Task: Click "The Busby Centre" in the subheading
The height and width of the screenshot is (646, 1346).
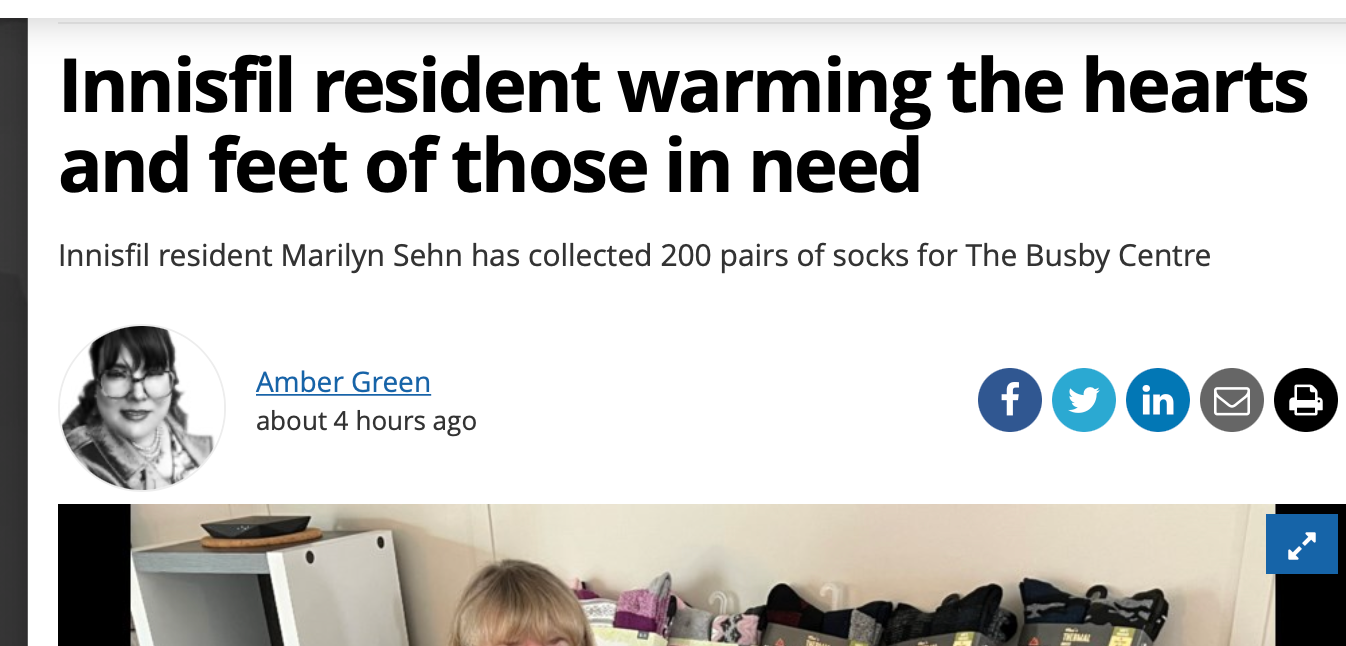Action: 1088,256
